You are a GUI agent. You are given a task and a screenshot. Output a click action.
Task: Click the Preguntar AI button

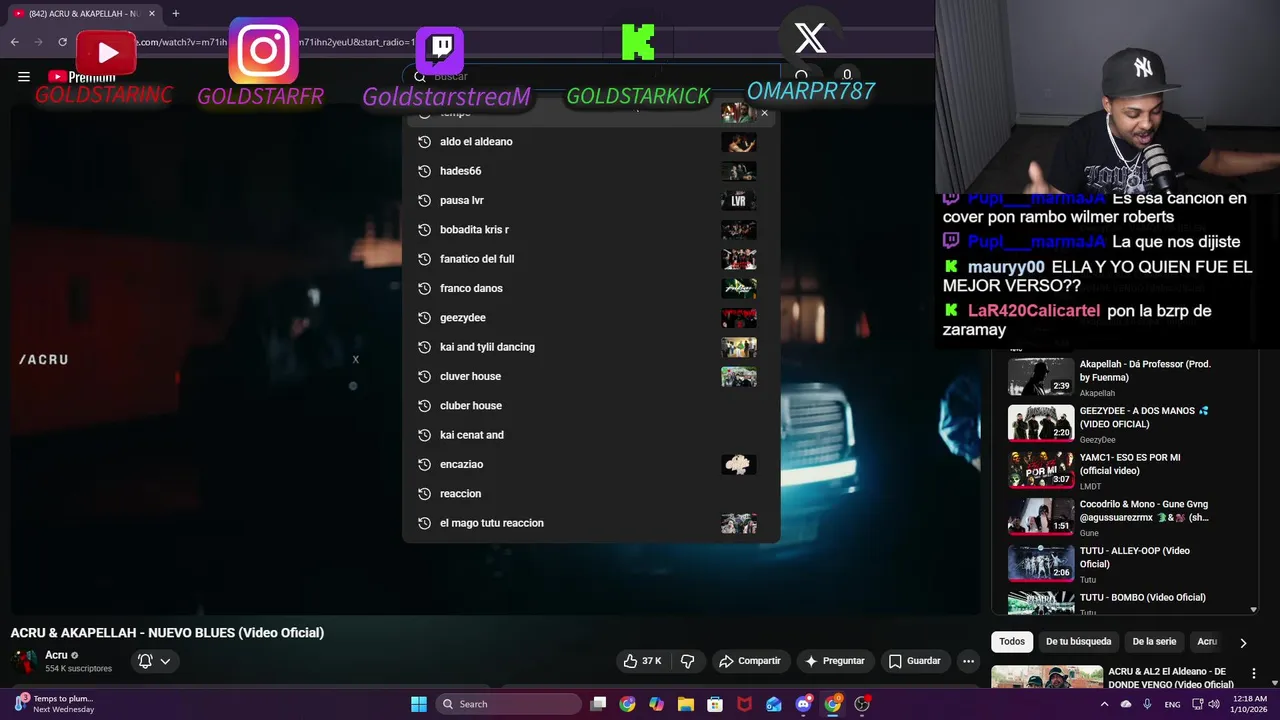pyautogui.click(x=835, y=661)
